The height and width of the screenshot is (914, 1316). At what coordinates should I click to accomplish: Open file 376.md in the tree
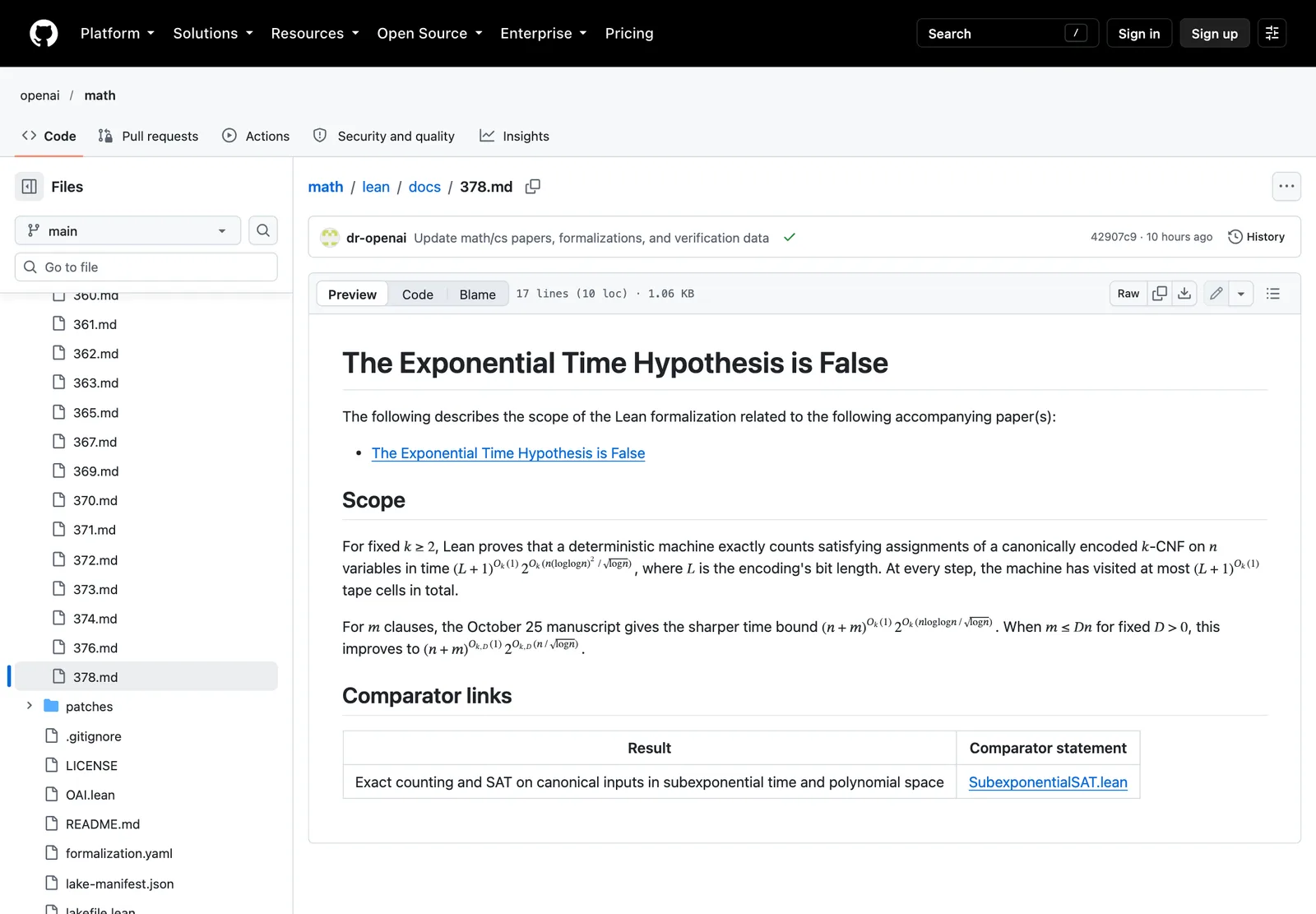[95, 648]
